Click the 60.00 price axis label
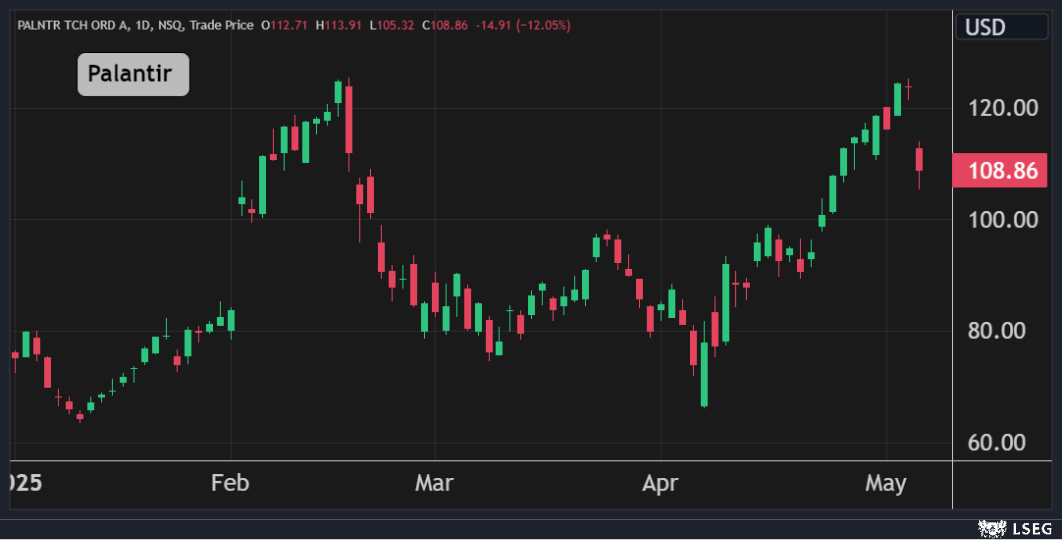The width and height of the screenshot is (1062, 540). point(1005,443)
